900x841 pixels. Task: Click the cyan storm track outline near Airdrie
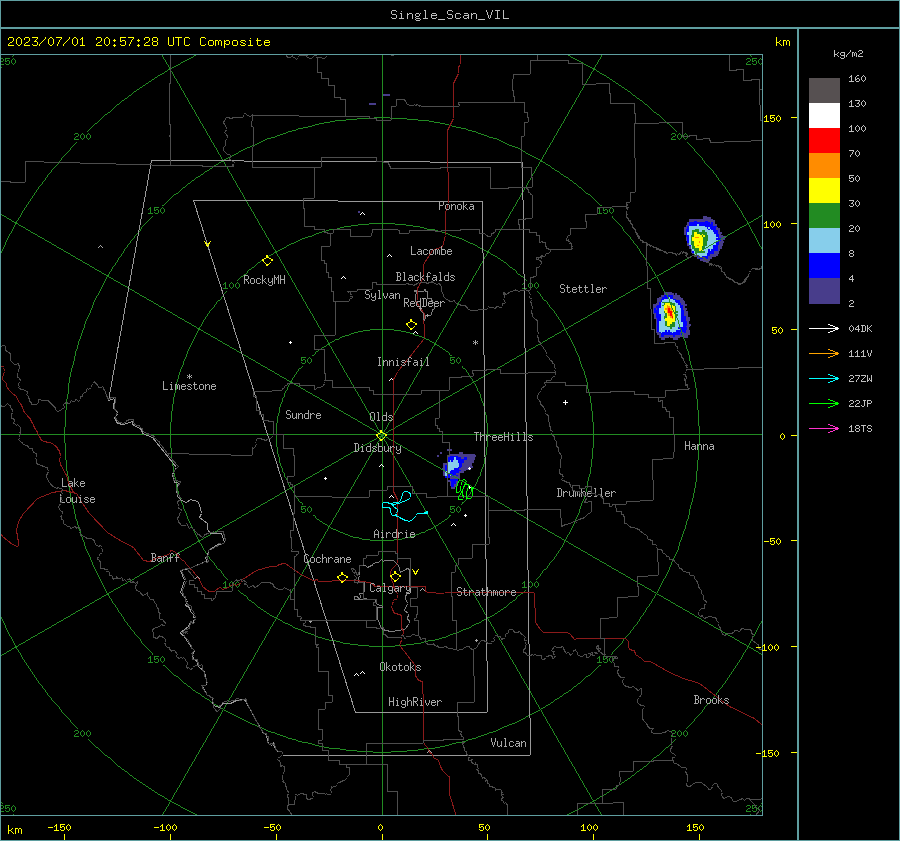point(404,506)
